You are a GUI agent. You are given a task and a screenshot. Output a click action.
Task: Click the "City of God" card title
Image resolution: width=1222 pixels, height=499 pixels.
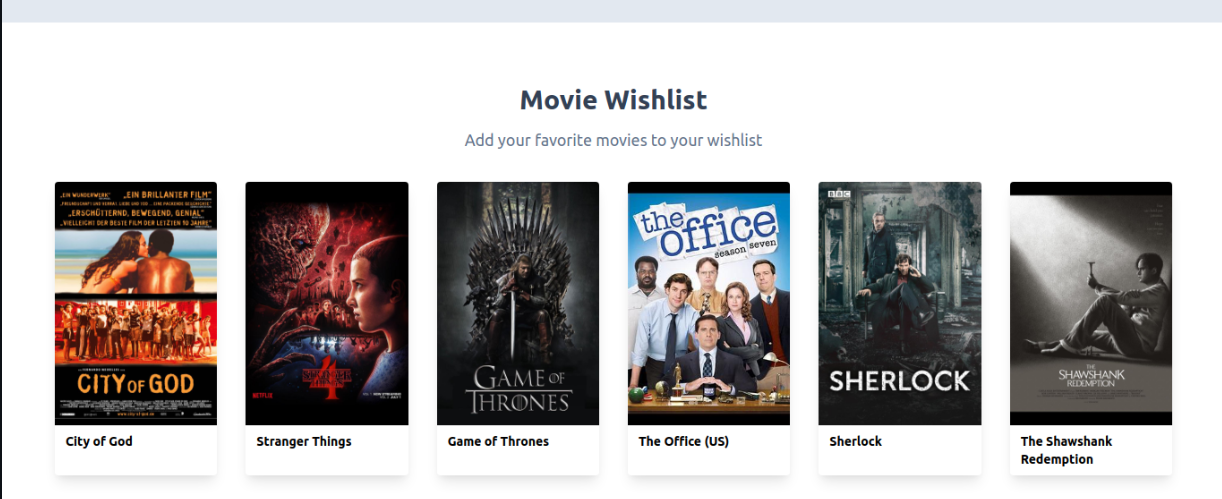pos(99,441)
